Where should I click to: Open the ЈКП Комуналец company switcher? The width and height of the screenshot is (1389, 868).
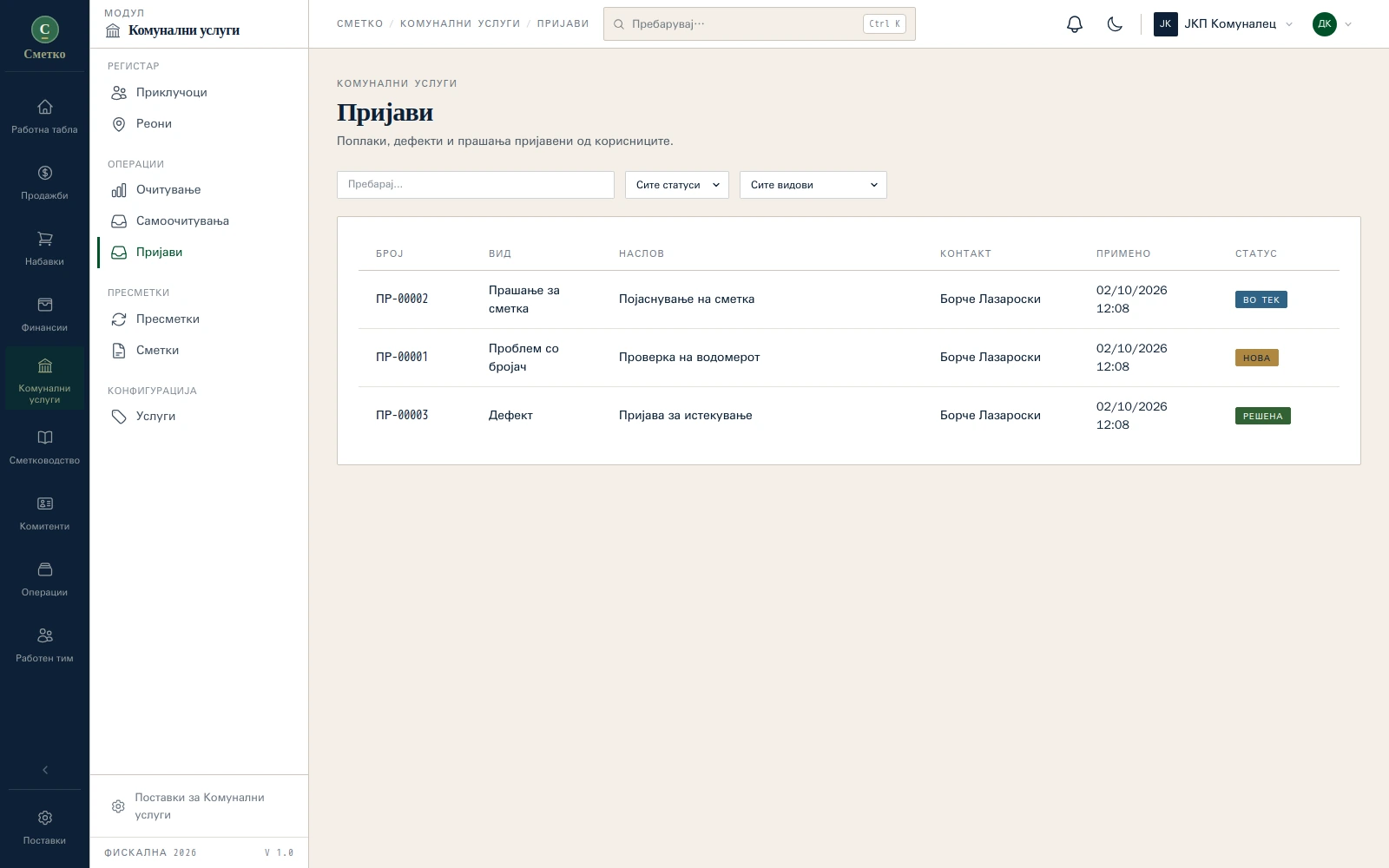click(x=1223, y=24)
